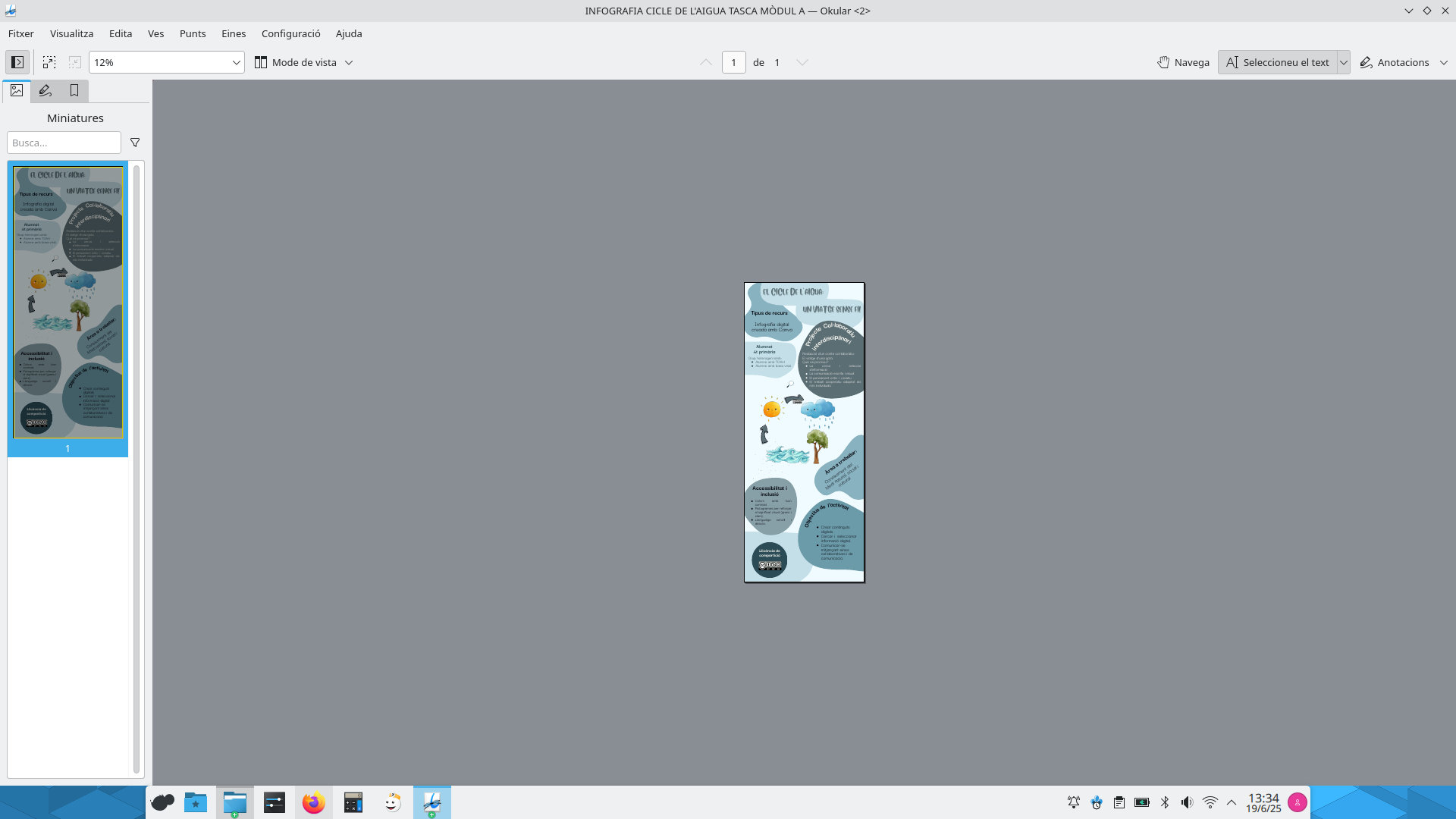Click the thumbnails panel vertical scrollbar
Image resolution: width=1456 pixels, height=819 pixels.
136,469
